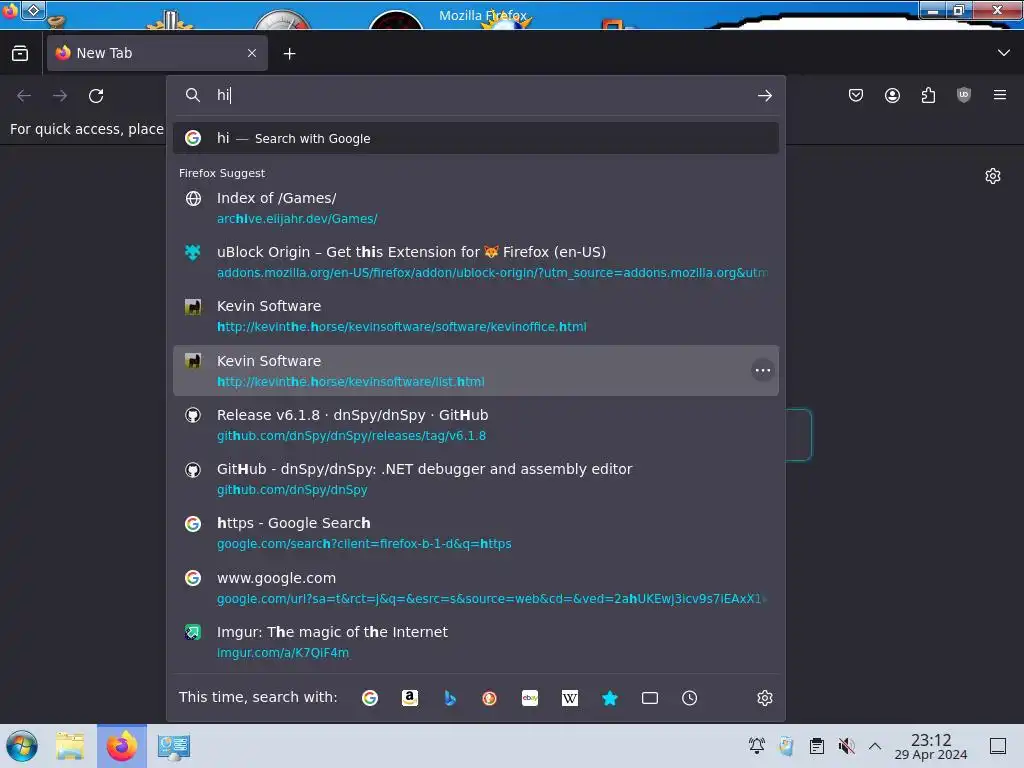Click the forward navigation arrow
This screenshot has width=1024, height=768.
coord(60,95)
